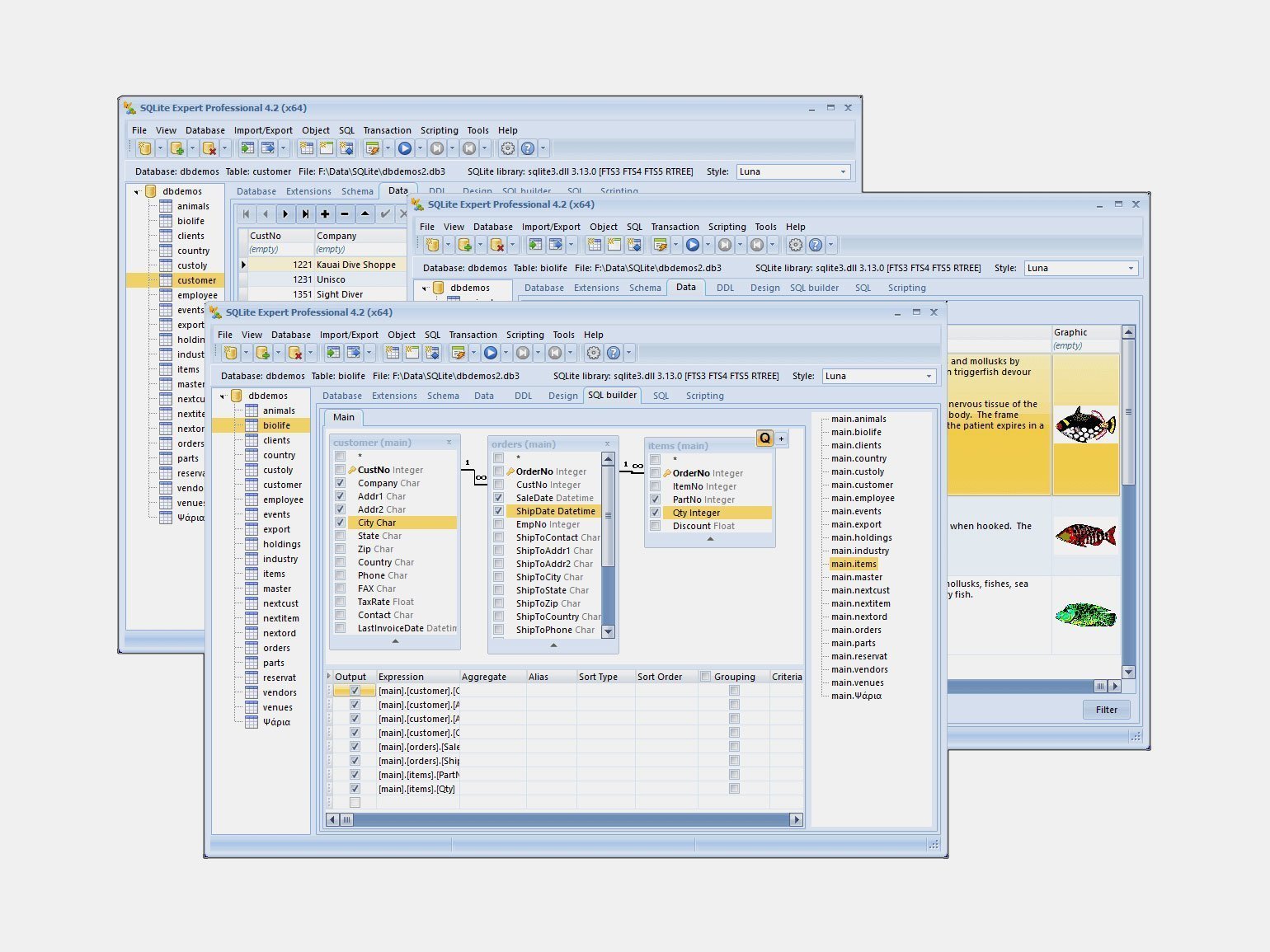This screenshot has height=952, width=1270.
Task: Click the new database icon in the front window toolbar
Action: pos(231,353)
